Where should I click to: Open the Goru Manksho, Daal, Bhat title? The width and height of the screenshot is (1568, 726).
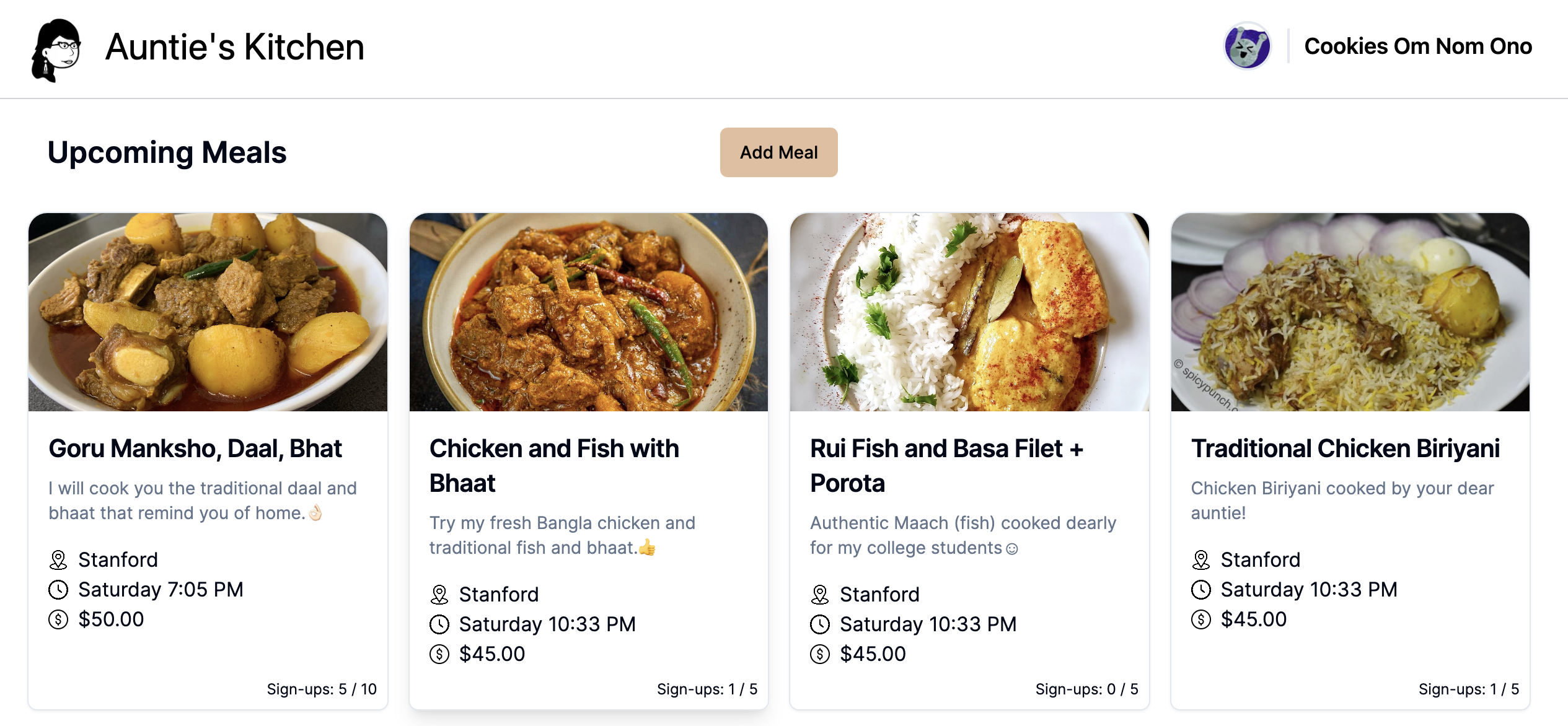coord(195,448)
